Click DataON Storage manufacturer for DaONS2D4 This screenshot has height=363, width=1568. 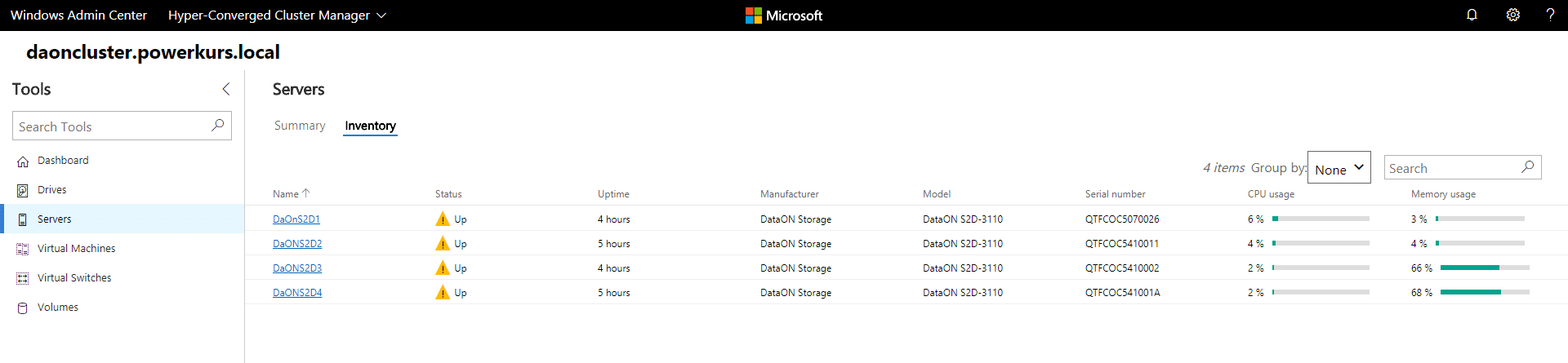click(x=795, y=293)
